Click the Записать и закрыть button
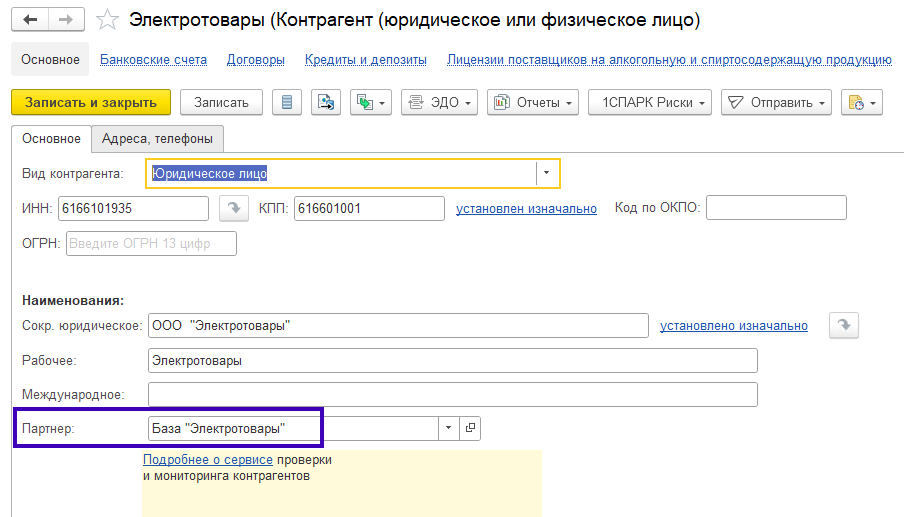 pyautogui.click(x=91, y=103)
